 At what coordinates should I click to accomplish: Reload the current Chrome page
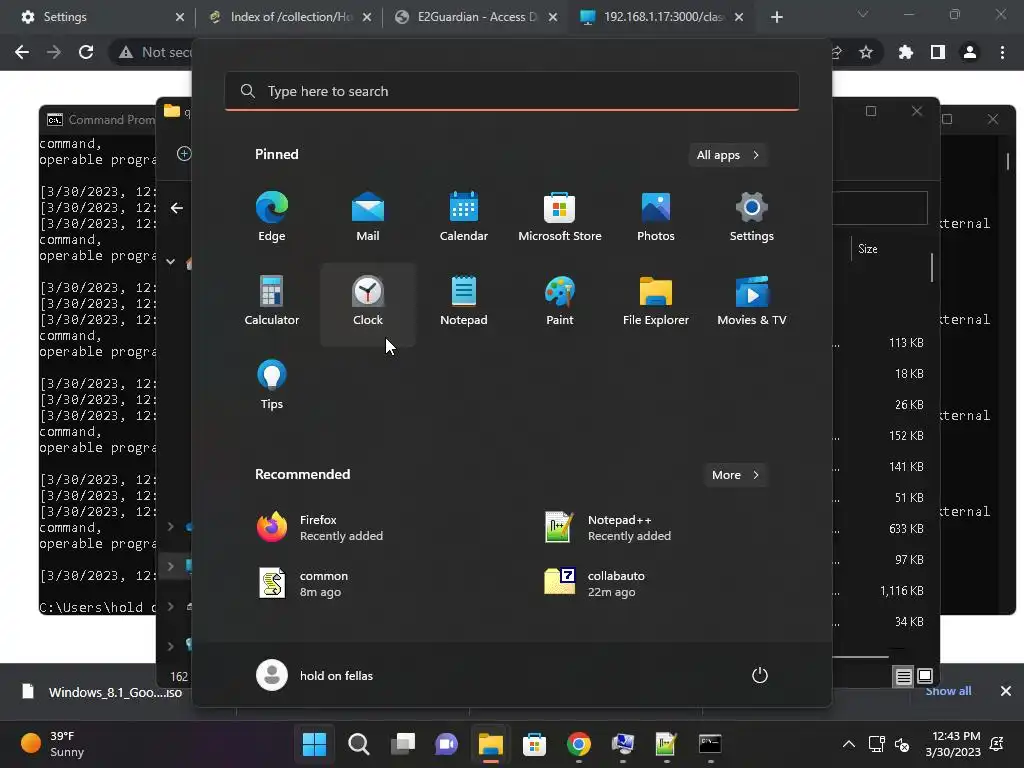point(86,52)
